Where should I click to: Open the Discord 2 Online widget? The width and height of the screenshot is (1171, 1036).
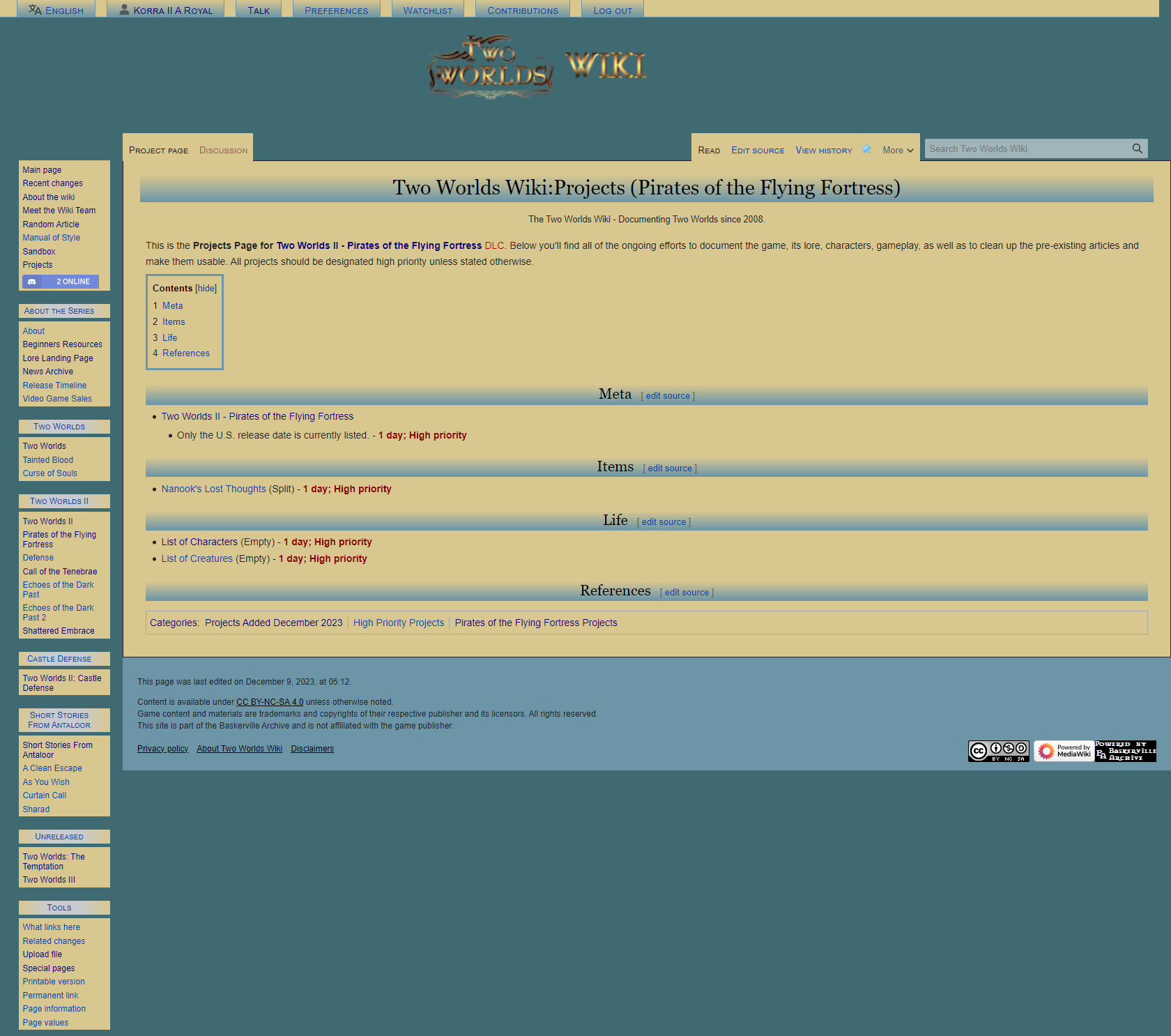[x=61, y=282]
